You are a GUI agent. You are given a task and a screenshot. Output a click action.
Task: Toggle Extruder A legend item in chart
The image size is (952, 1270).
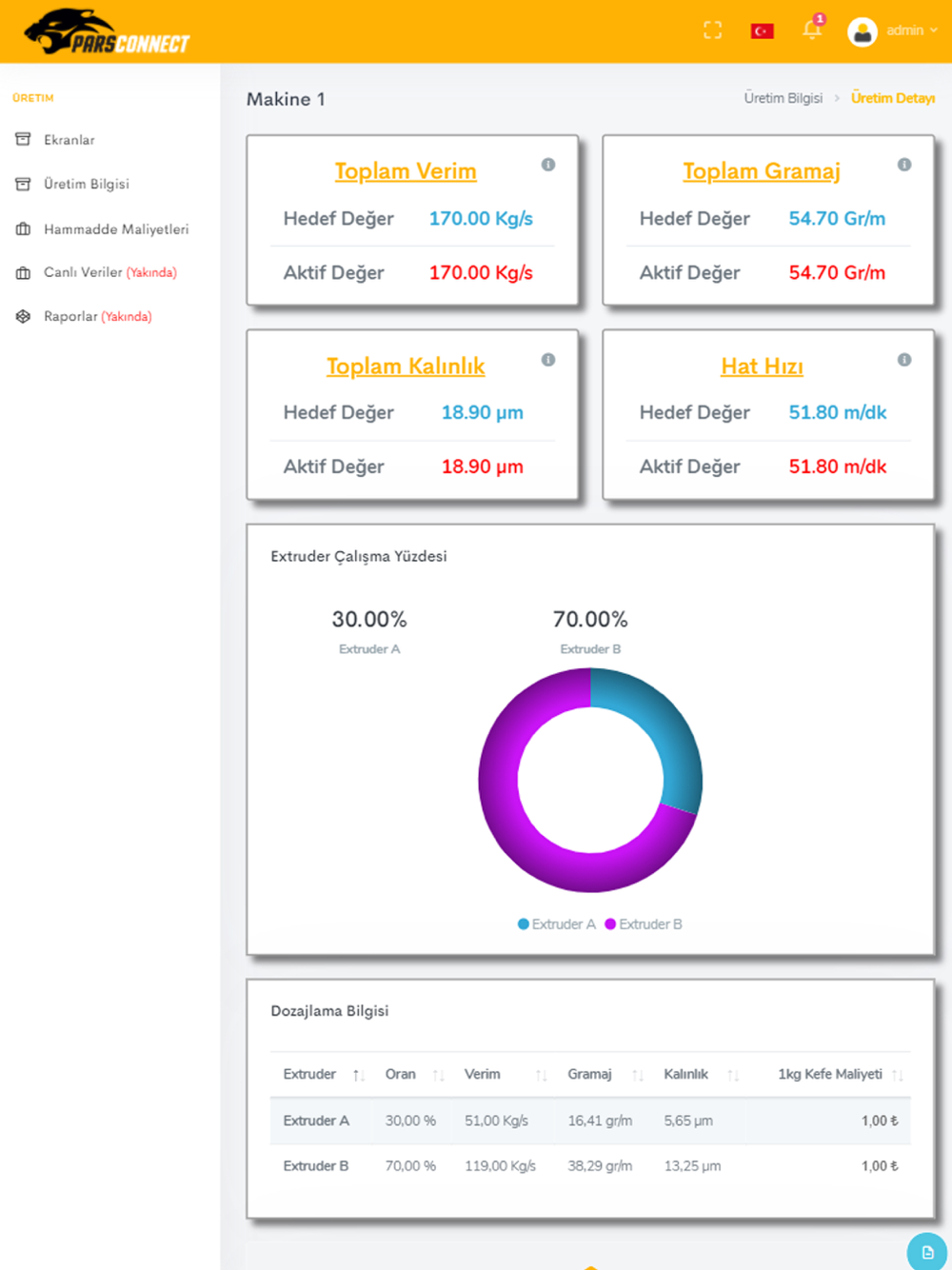(x=557, y=924)
